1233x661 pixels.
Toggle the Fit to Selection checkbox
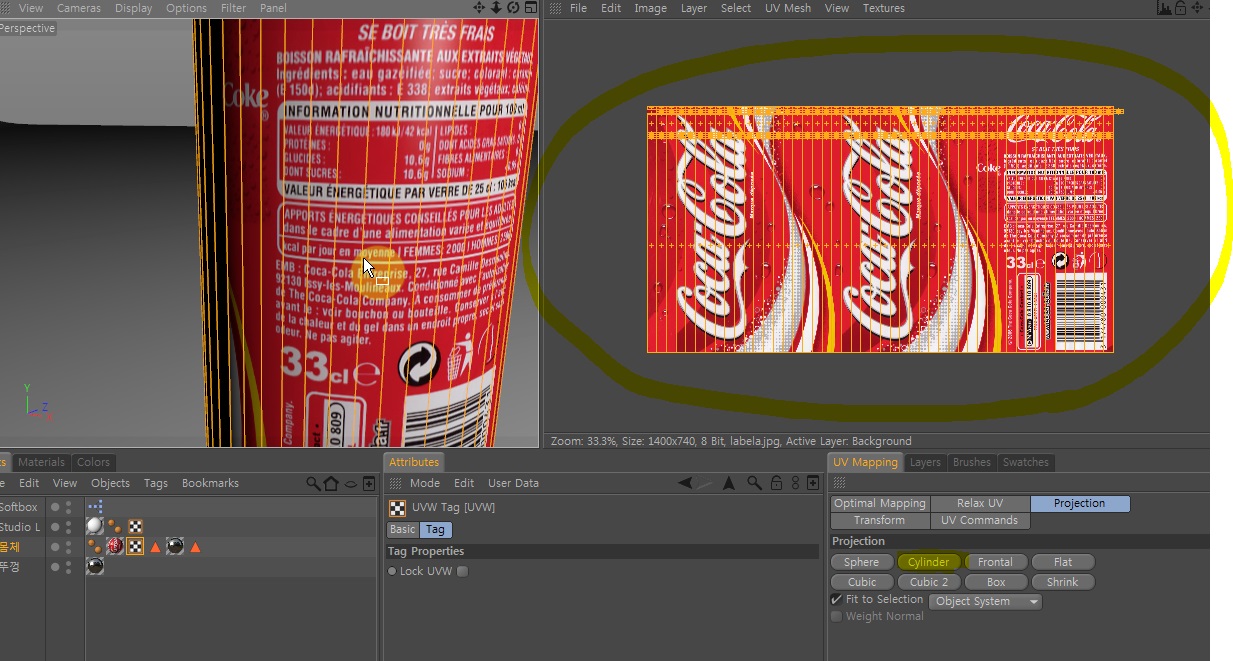pos(836,600)
